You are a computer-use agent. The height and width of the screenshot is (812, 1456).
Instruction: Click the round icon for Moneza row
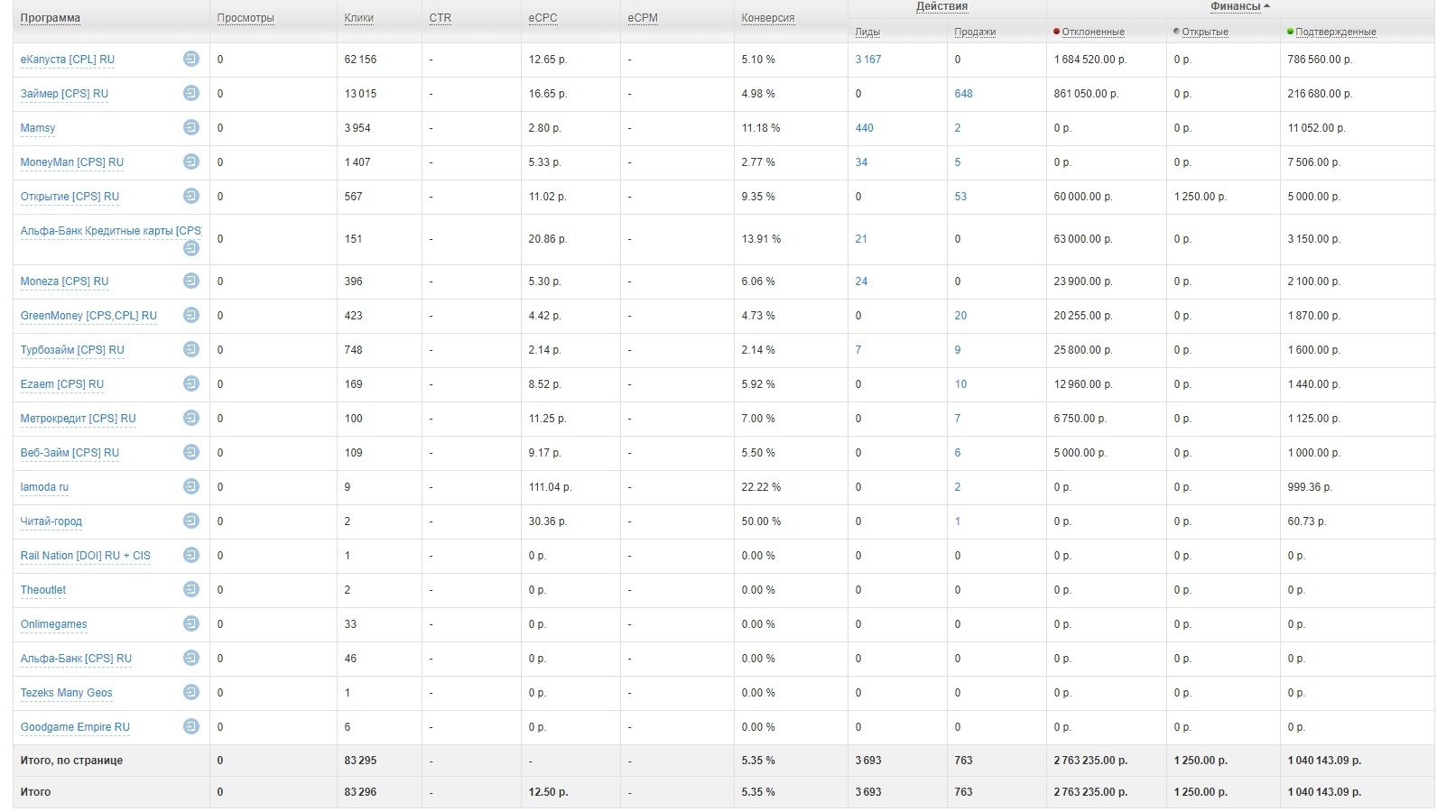click(190, 281)
